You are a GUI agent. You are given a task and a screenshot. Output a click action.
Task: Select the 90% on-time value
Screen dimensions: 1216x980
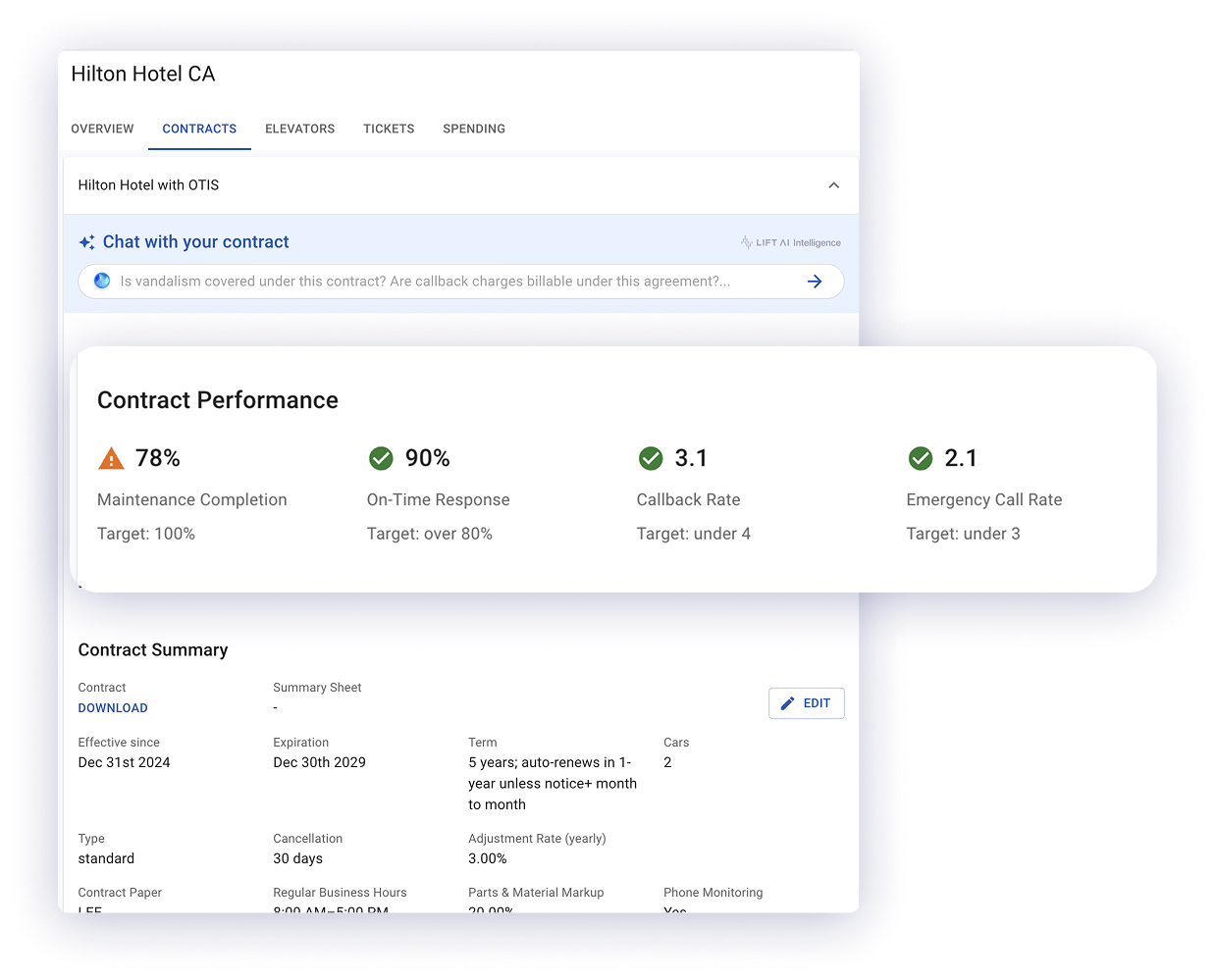click(428, 458)
